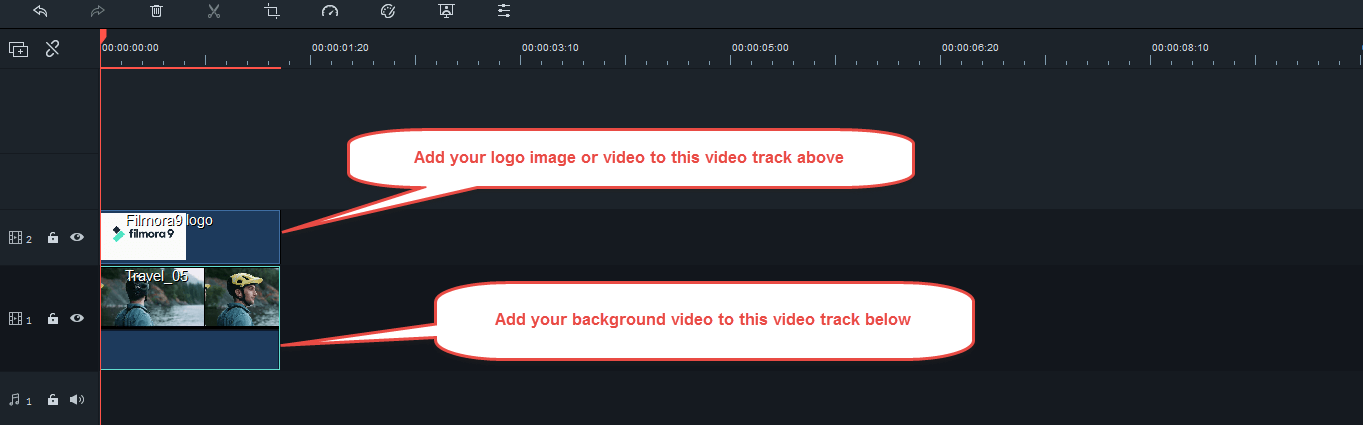Lock video track 2
This screenshot has width=1363, height=425.
(x=53, y=238)
